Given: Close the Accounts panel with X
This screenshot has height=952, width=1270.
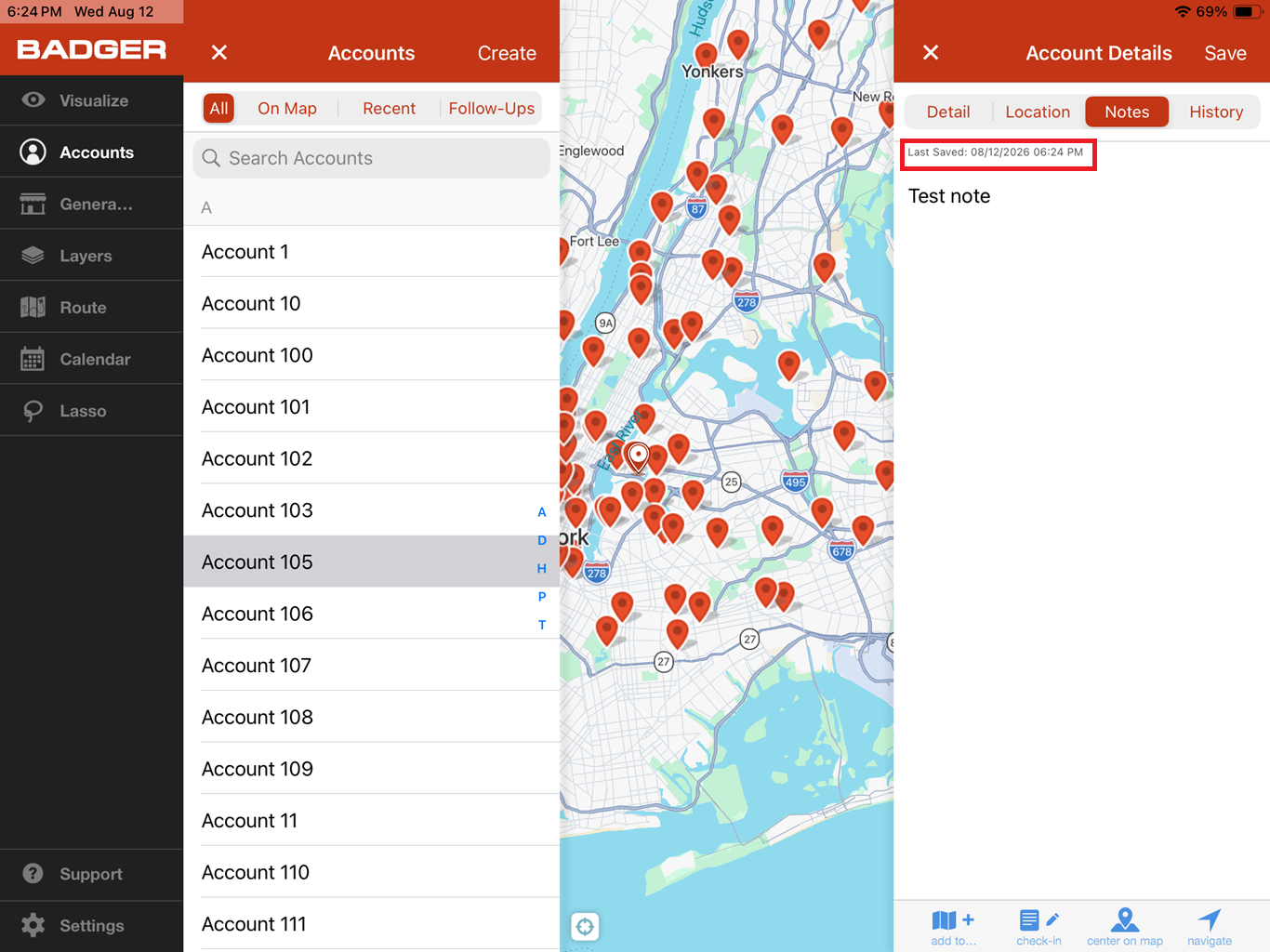Looking at the screenshot, I should point(219,53).
